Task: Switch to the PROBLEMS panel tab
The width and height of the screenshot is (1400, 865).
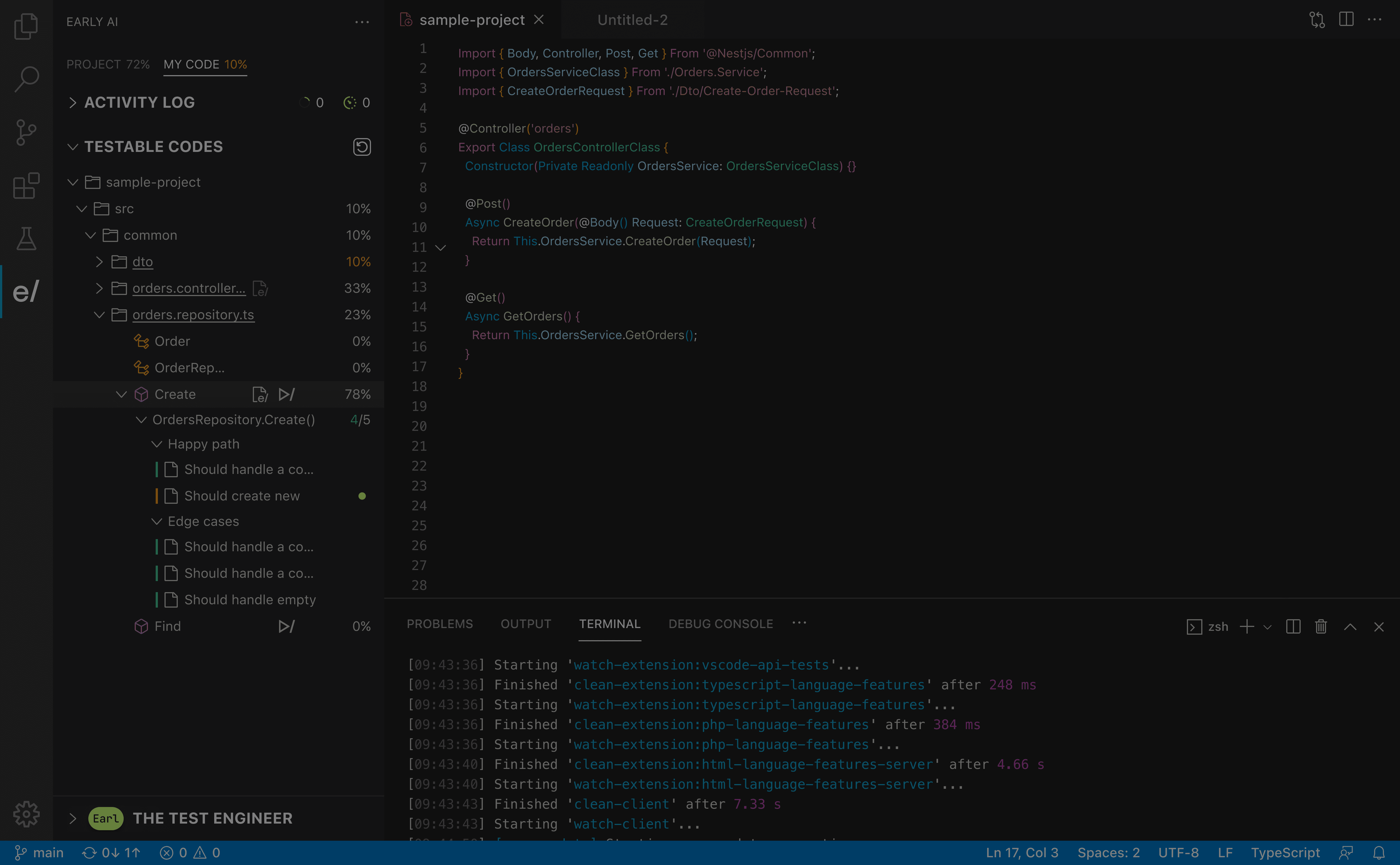Action: point(440,624)
